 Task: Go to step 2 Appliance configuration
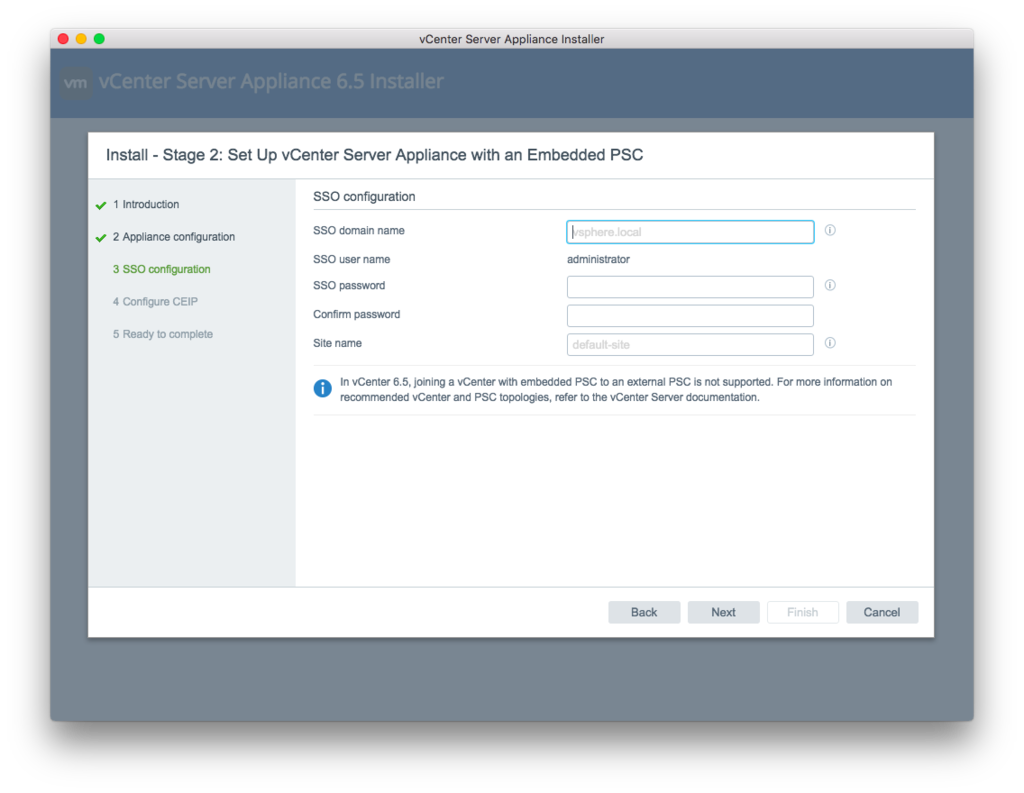pos(174,236)
